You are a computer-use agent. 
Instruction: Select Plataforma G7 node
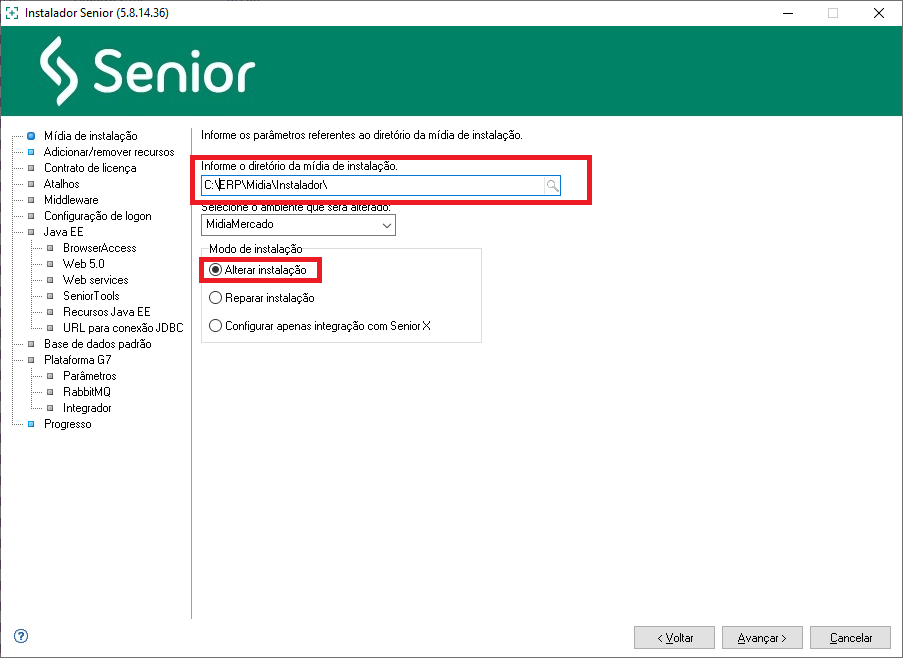(x=78, y=360)
